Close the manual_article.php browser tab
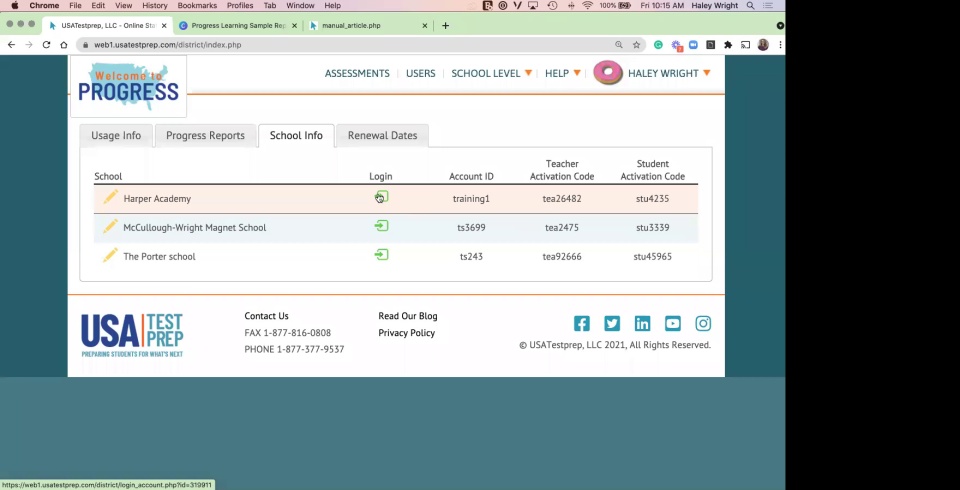The height and width of the screenshot is (490, 960). pyautogui.click(x=425, y=26)
